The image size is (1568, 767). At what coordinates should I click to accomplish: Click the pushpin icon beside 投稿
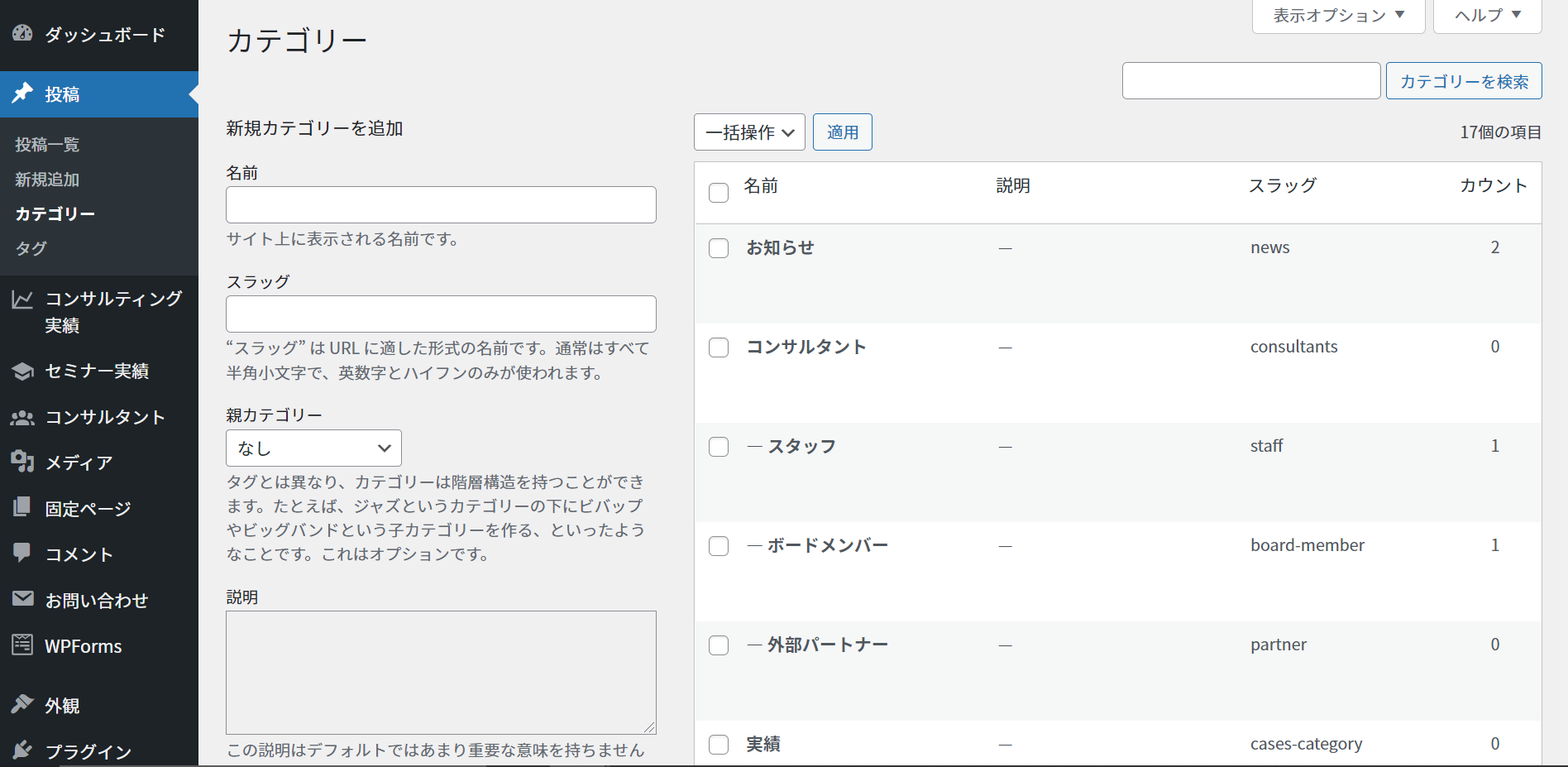tap(22, 93)
